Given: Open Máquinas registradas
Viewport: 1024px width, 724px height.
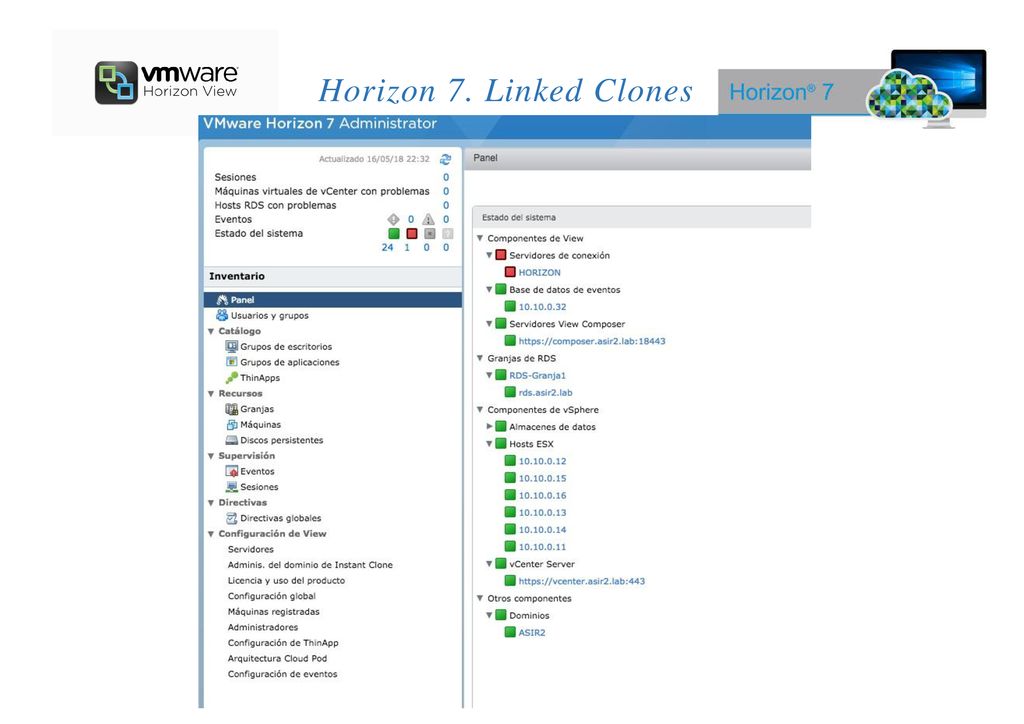Looking at the screenshot, I should pos(274,612).
